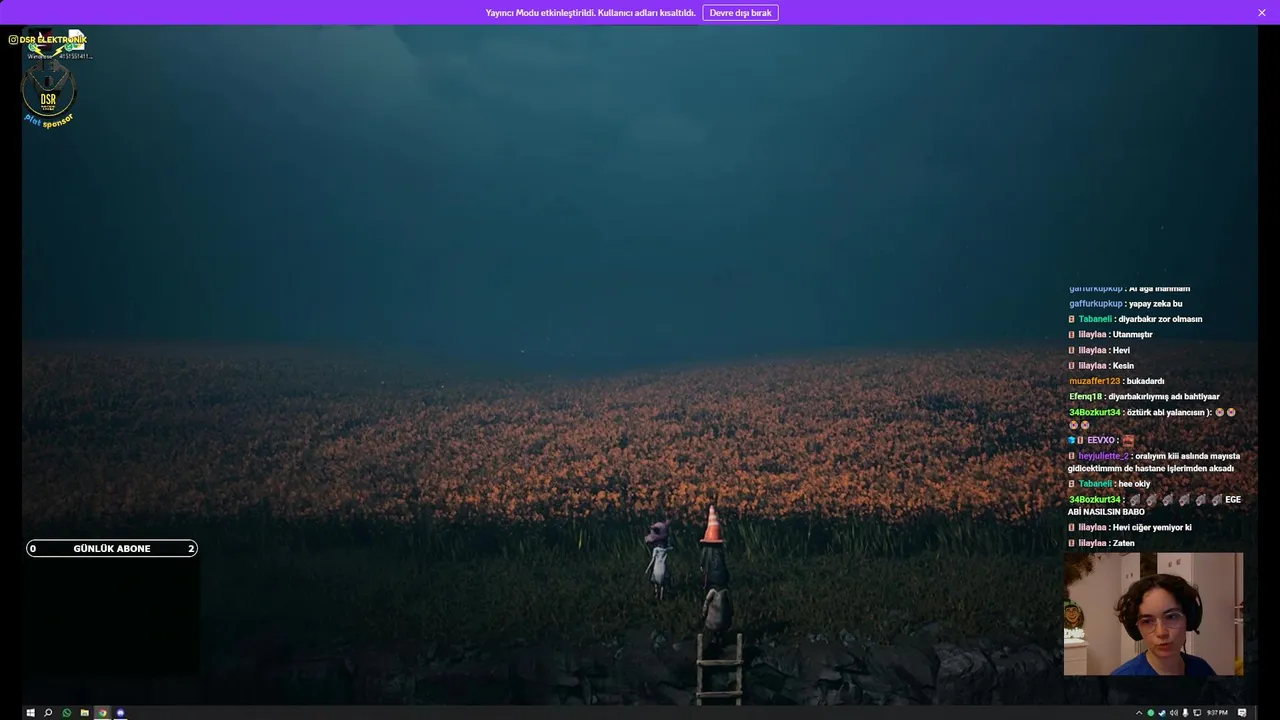Image resolution: width=1280 pixels, height=720 pixels.
Task: Click the 'DSR ELEKTRONİK' Instagram label
Action: [x=48, y=40]
